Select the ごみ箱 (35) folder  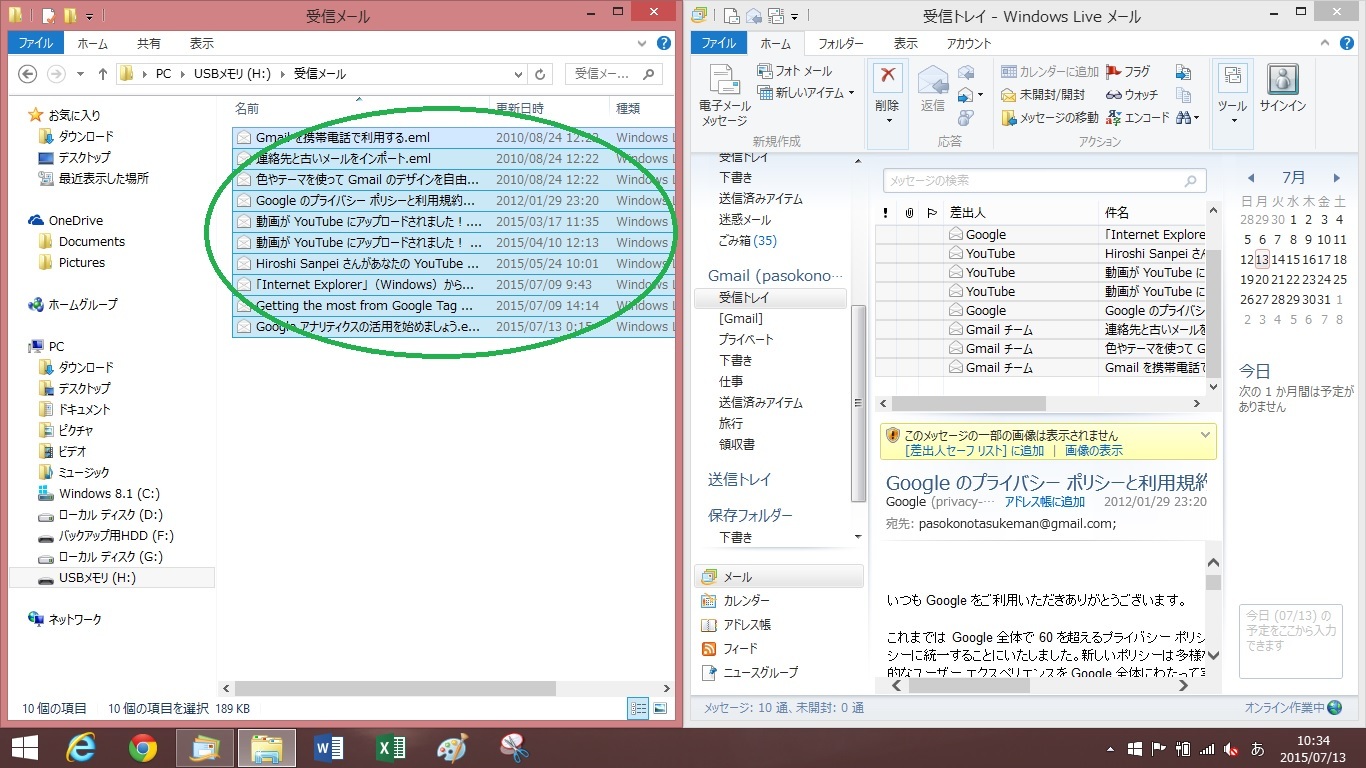point(747,241)
